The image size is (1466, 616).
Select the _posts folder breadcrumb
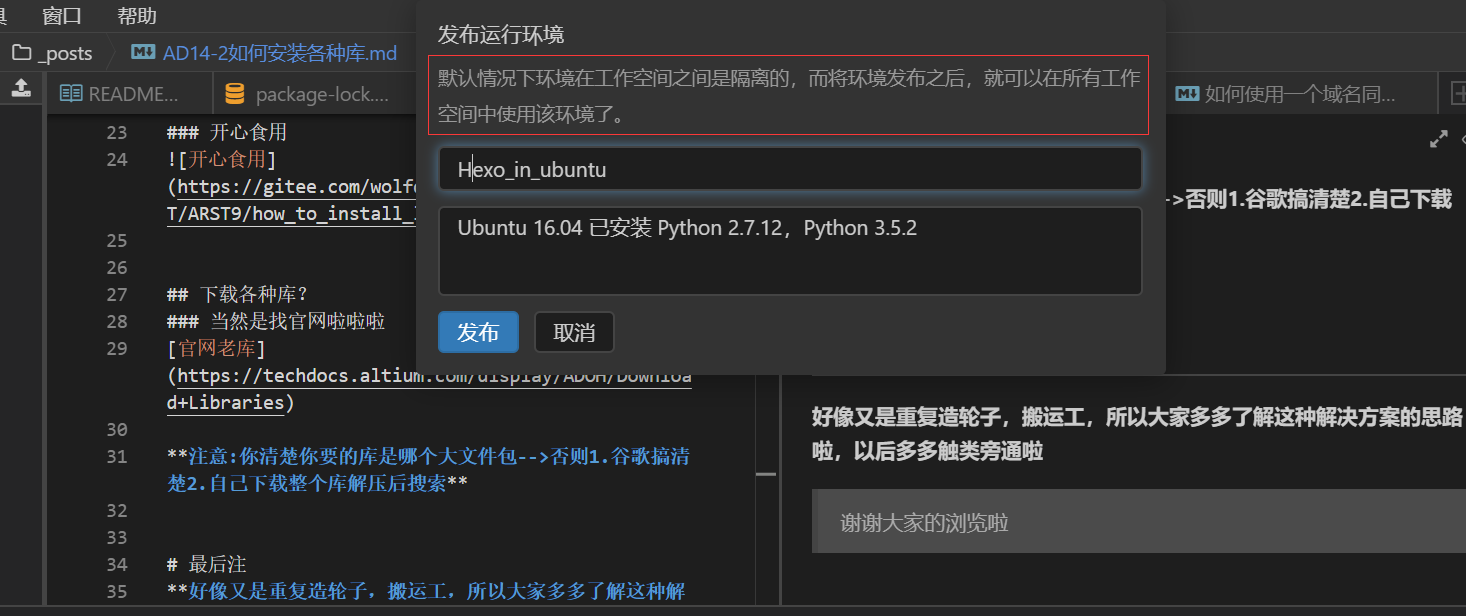[x=65, y=53]
